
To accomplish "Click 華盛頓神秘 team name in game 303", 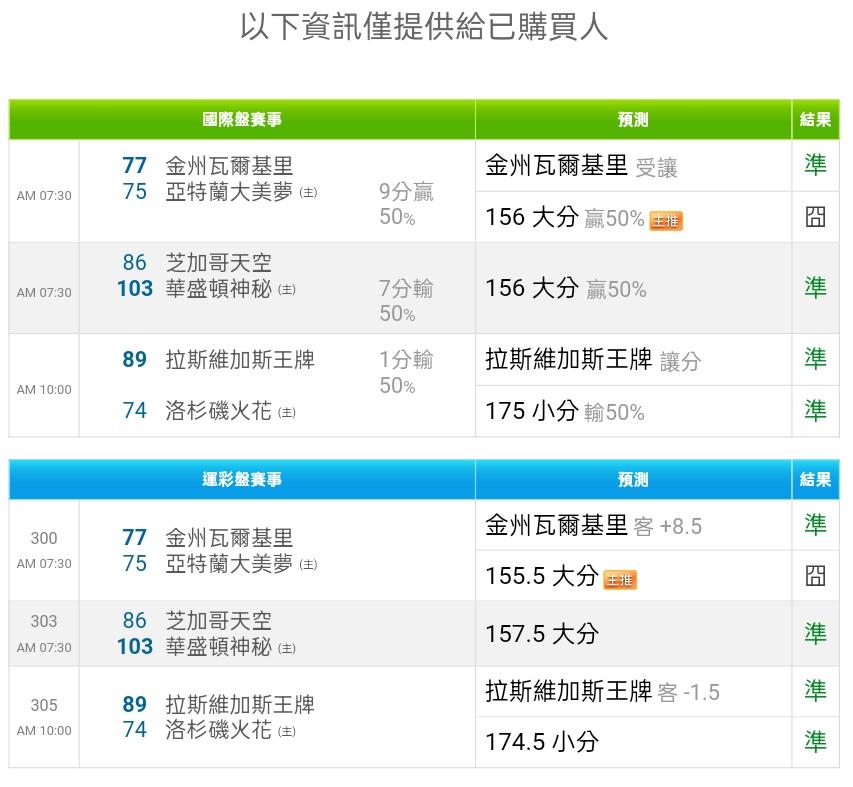I will [x=219, y=646].
